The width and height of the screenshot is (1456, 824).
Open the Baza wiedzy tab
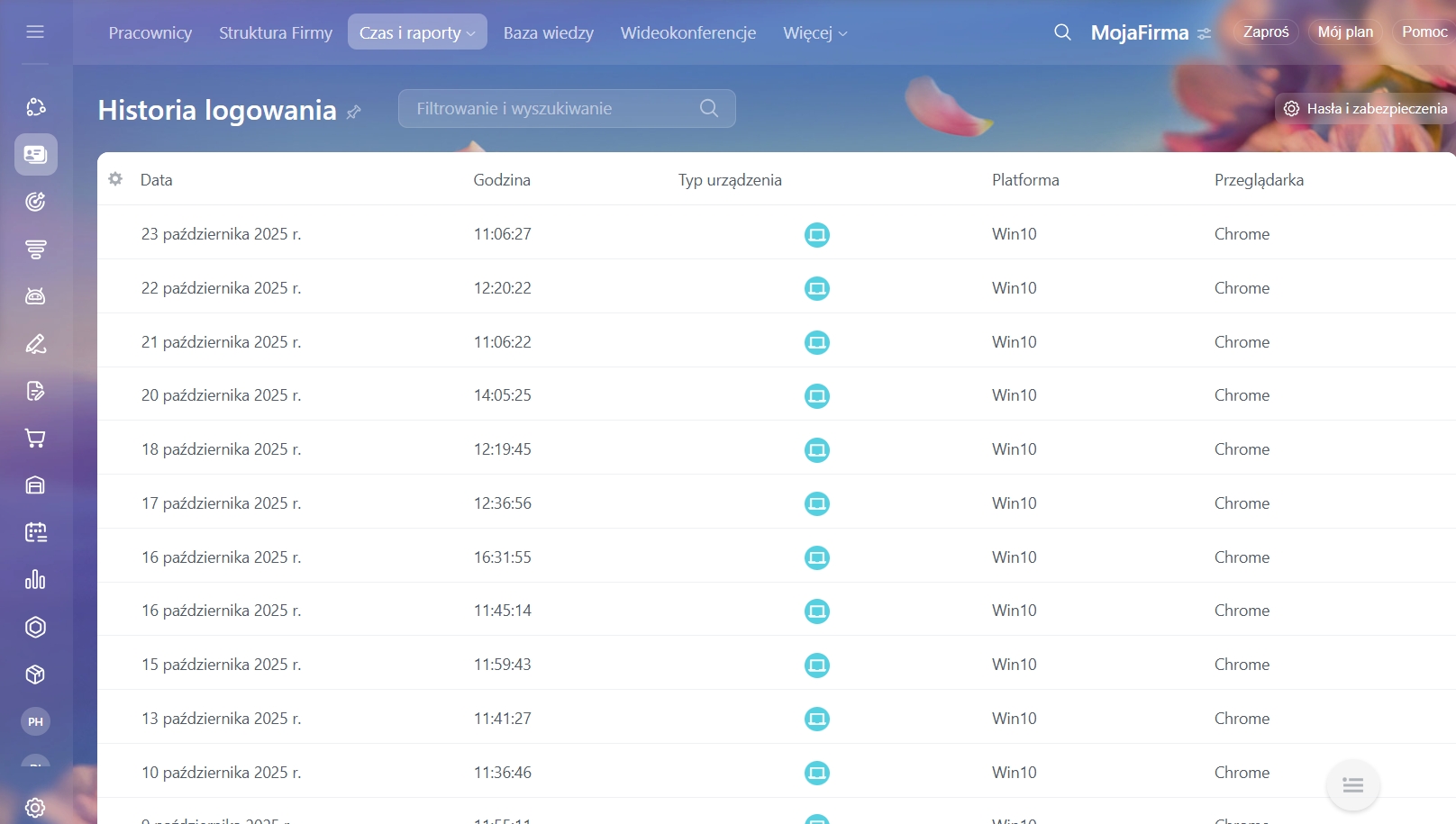tap(548, 33)
